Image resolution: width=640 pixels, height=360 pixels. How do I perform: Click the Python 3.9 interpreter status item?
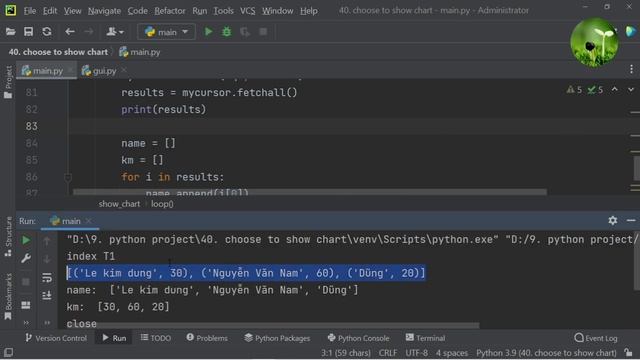(546, 353)
